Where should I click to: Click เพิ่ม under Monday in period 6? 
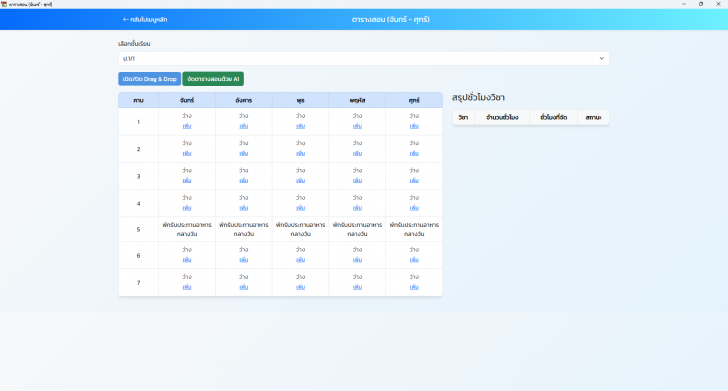tap(187, 260)
